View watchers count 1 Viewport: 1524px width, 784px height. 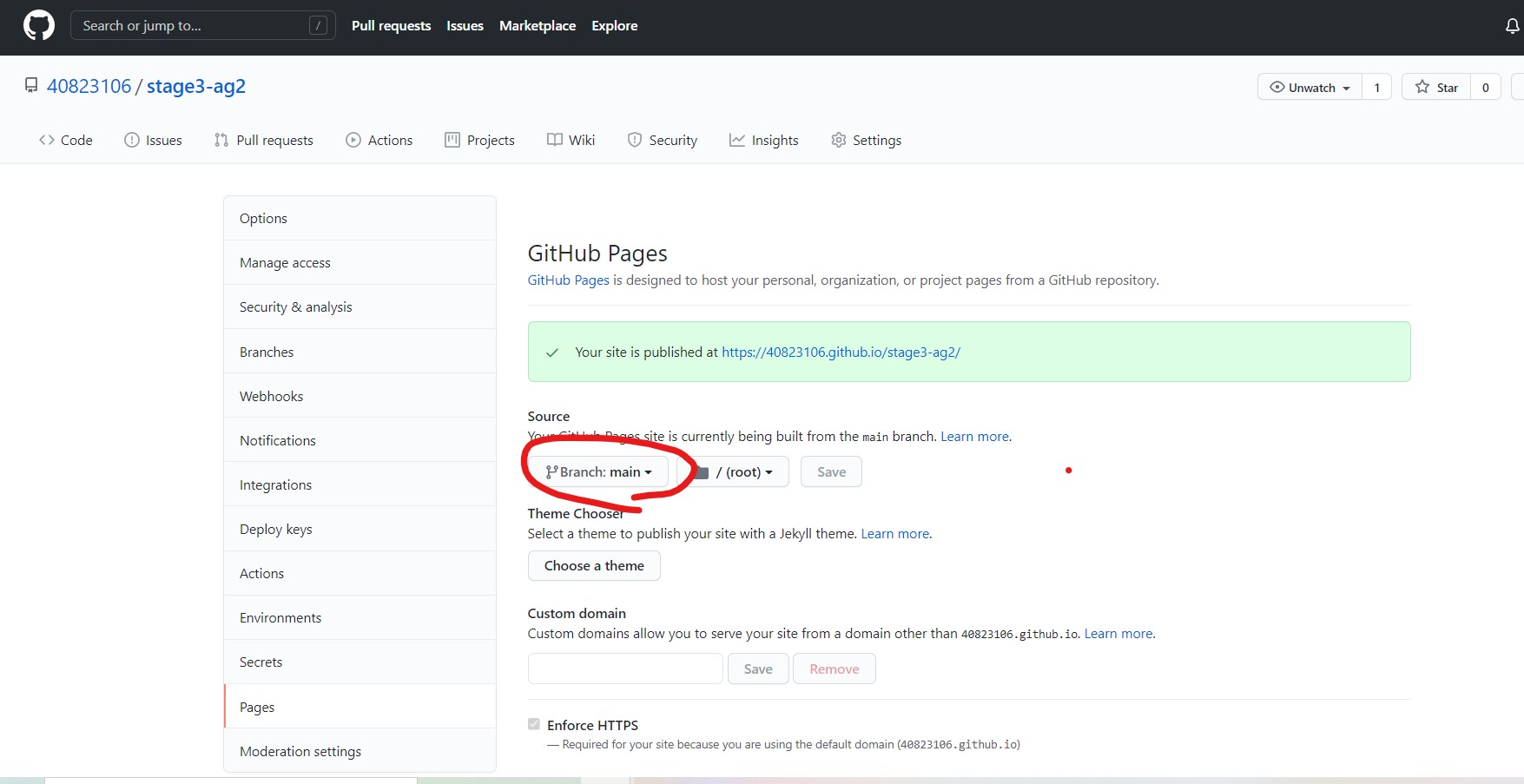tap(1377, 88)
